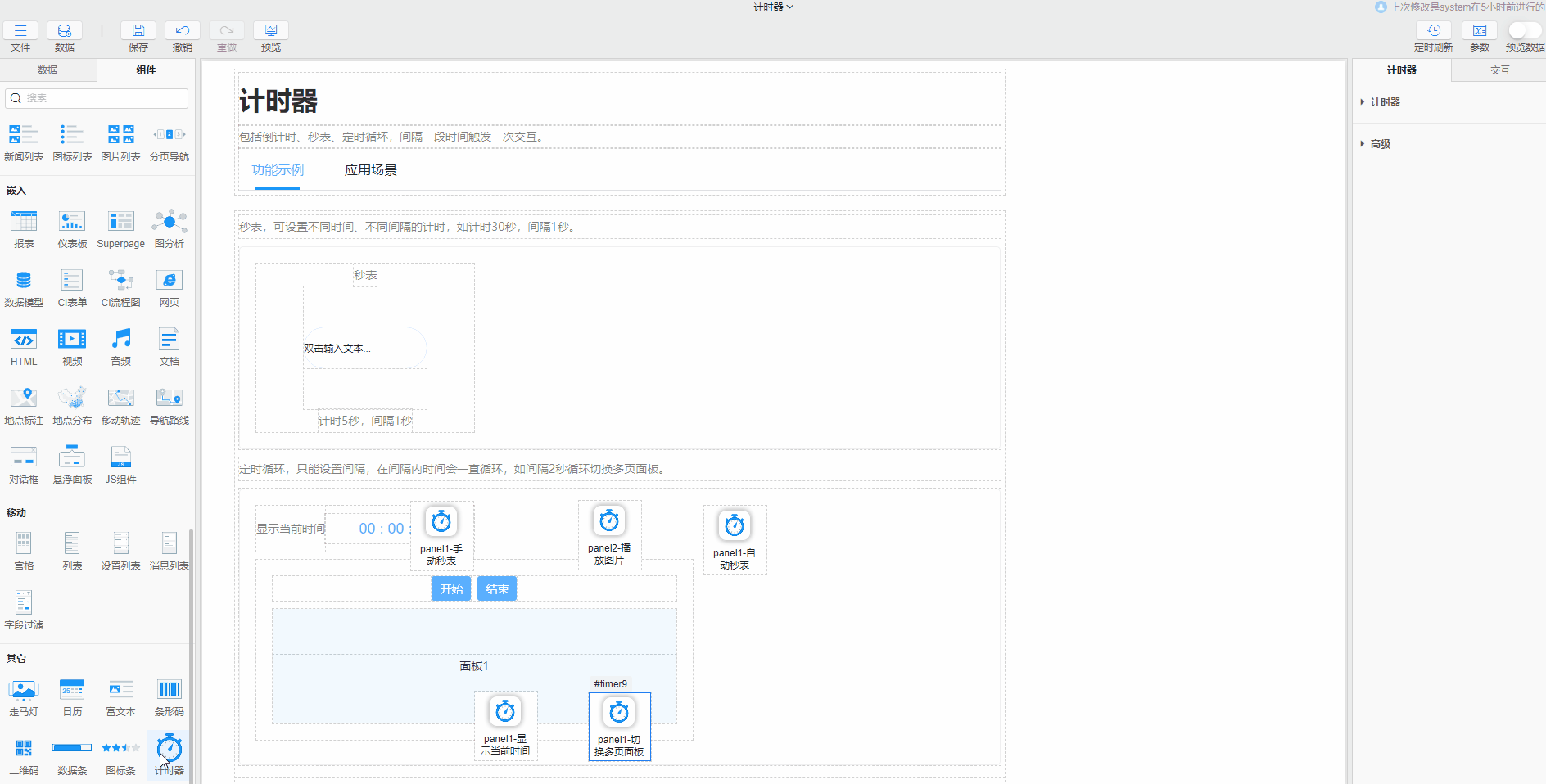Click the 定时刷新 scheduled refresh icon

pos(1433,31)
